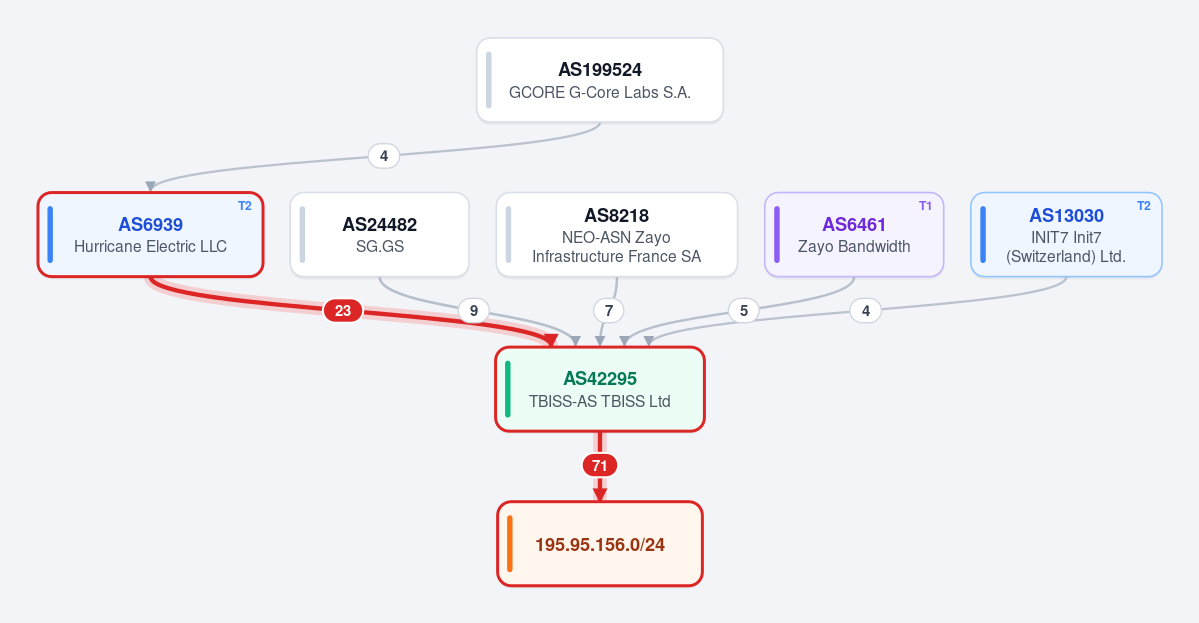Click the red 71 edge badge

pos(600,466)
